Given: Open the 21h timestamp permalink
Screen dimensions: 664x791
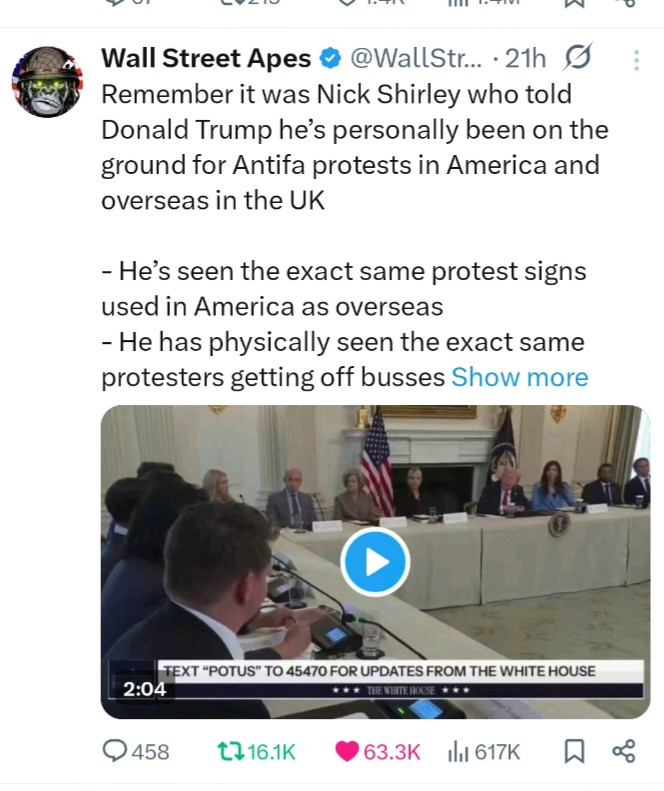Looking at the screenshot, I should pos(526,60).
